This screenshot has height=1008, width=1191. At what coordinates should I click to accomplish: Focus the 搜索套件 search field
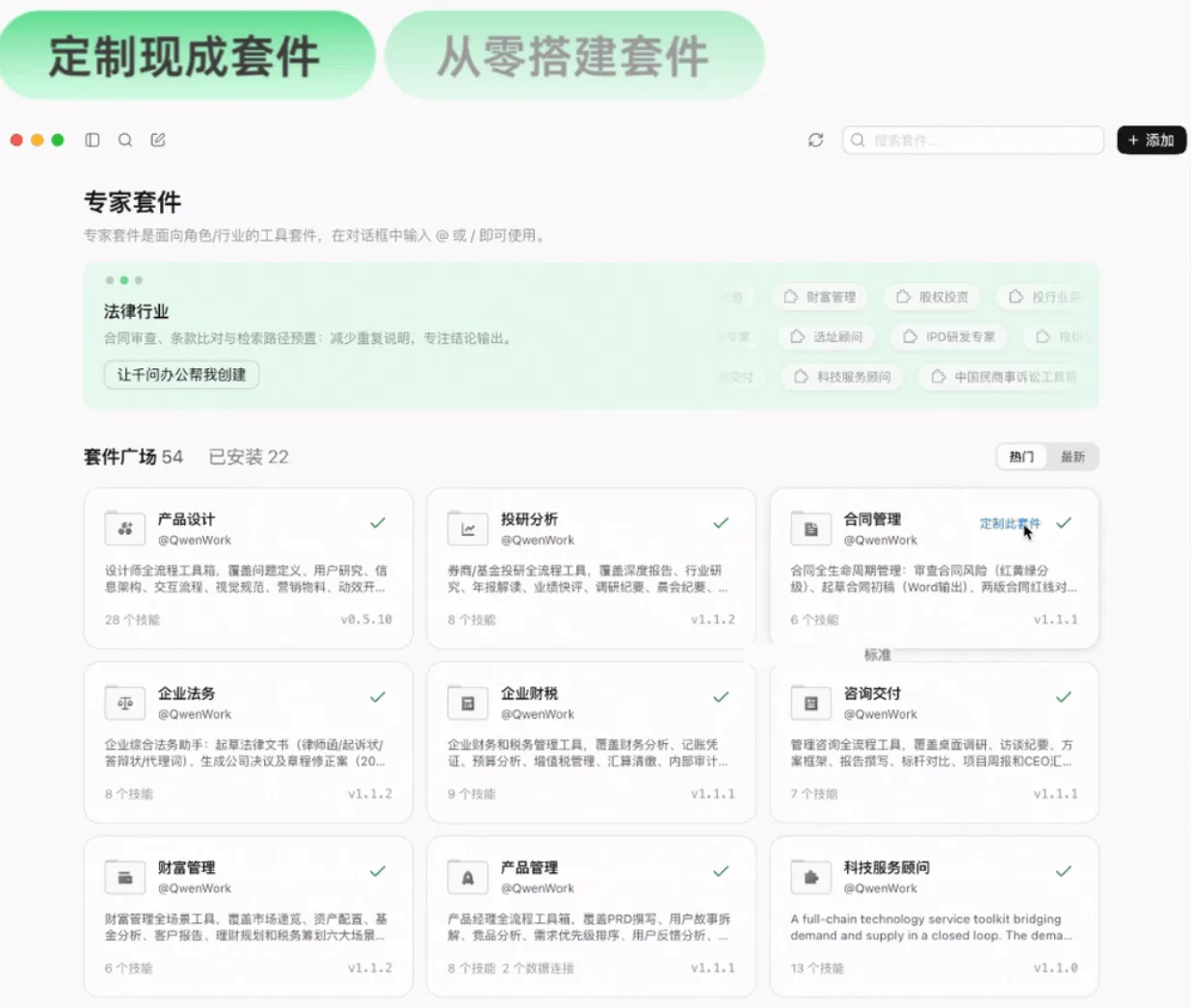point(972,140)
